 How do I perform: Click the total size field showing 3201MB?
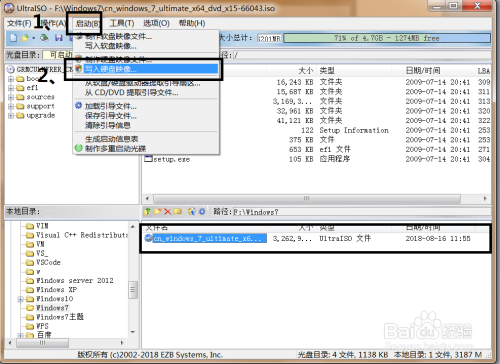pos(269,38)
